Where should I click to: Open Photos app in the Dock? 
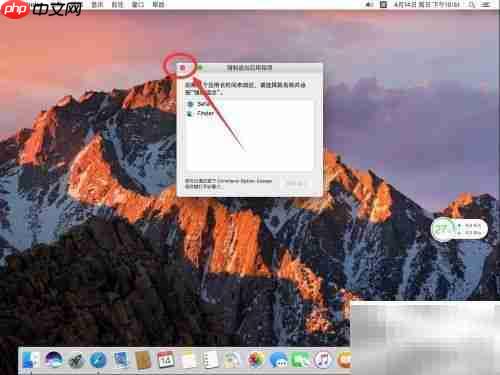pos(256,360)
